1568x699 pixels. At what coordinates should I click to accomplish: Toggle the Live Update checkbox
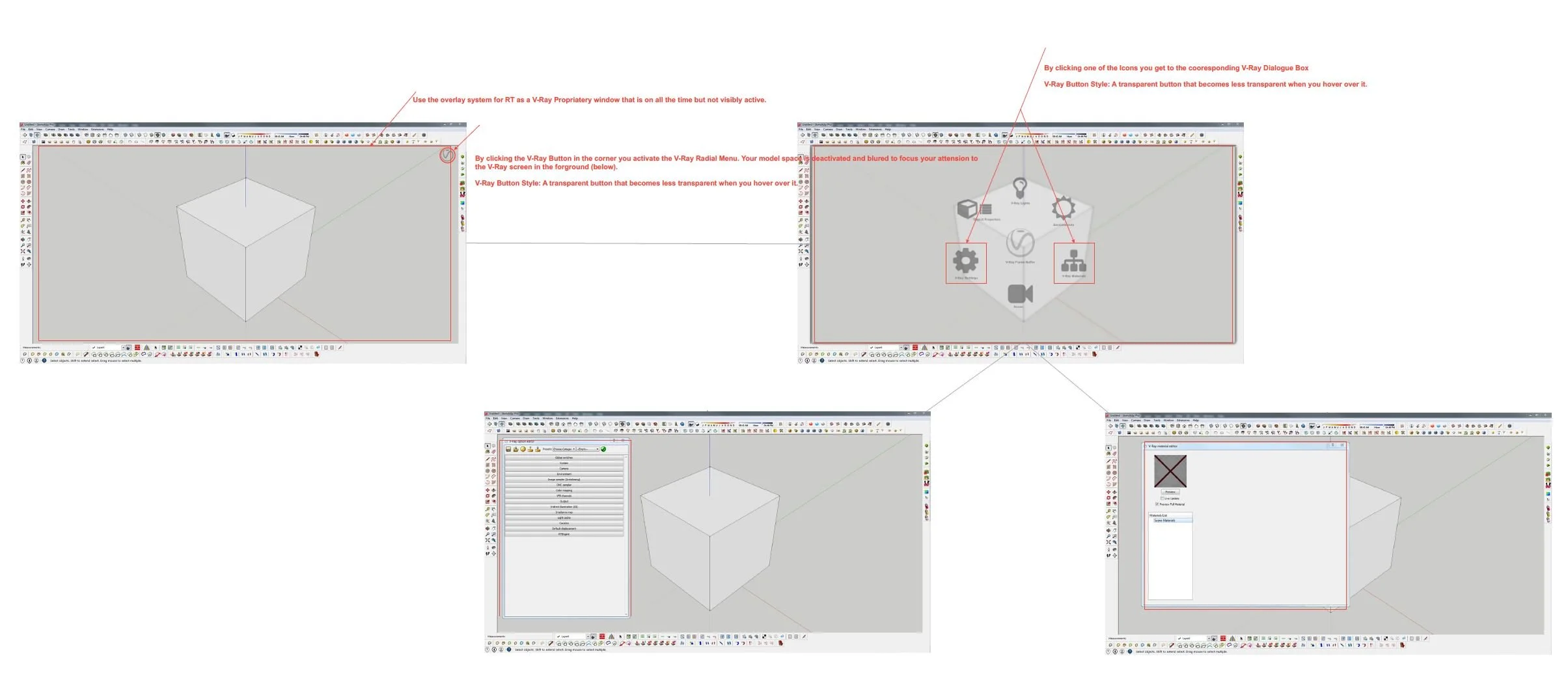coord(1162,499)
